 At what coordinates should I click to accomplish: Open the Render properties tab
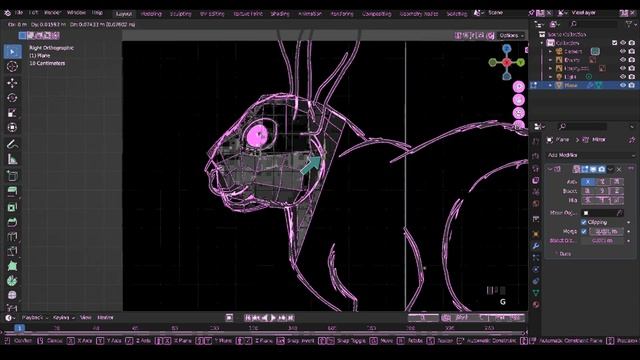click(x=536, y=156)
